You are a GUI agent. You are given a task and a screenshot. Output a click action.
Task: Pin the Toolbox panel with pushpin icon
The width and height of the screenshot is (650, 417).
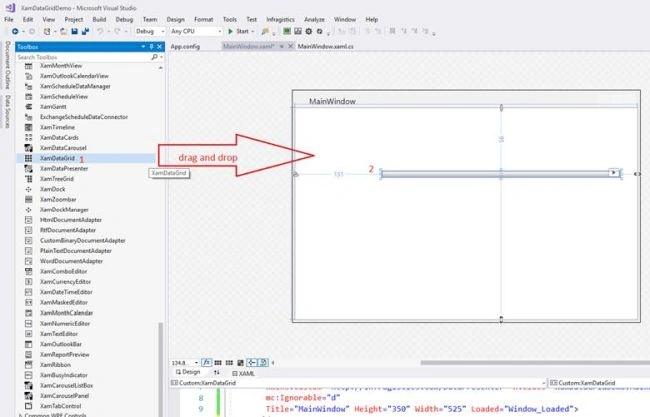[151, 47]
